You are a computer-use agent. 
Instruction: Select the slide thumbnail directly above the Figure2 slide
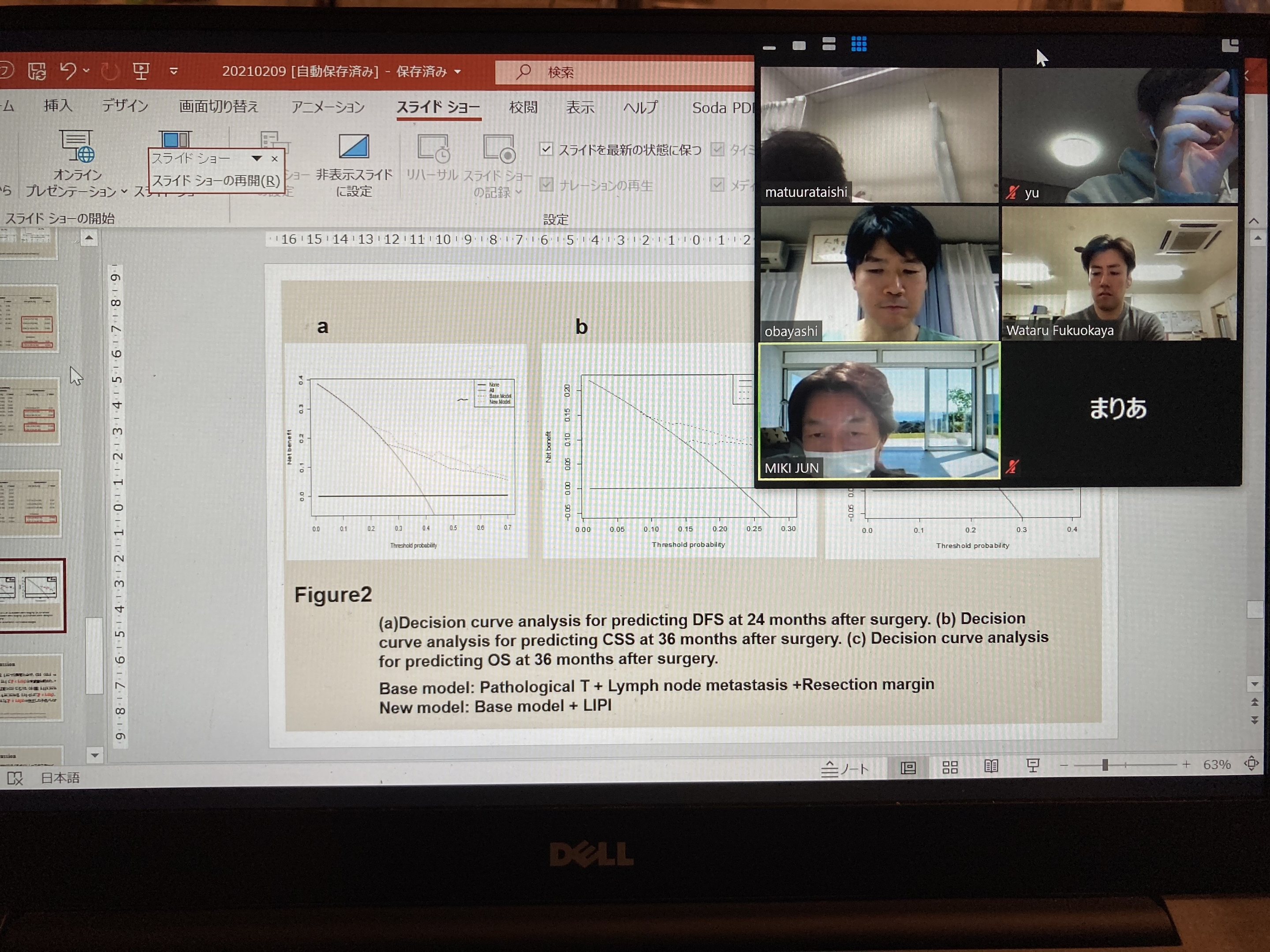tap(30, 503)
